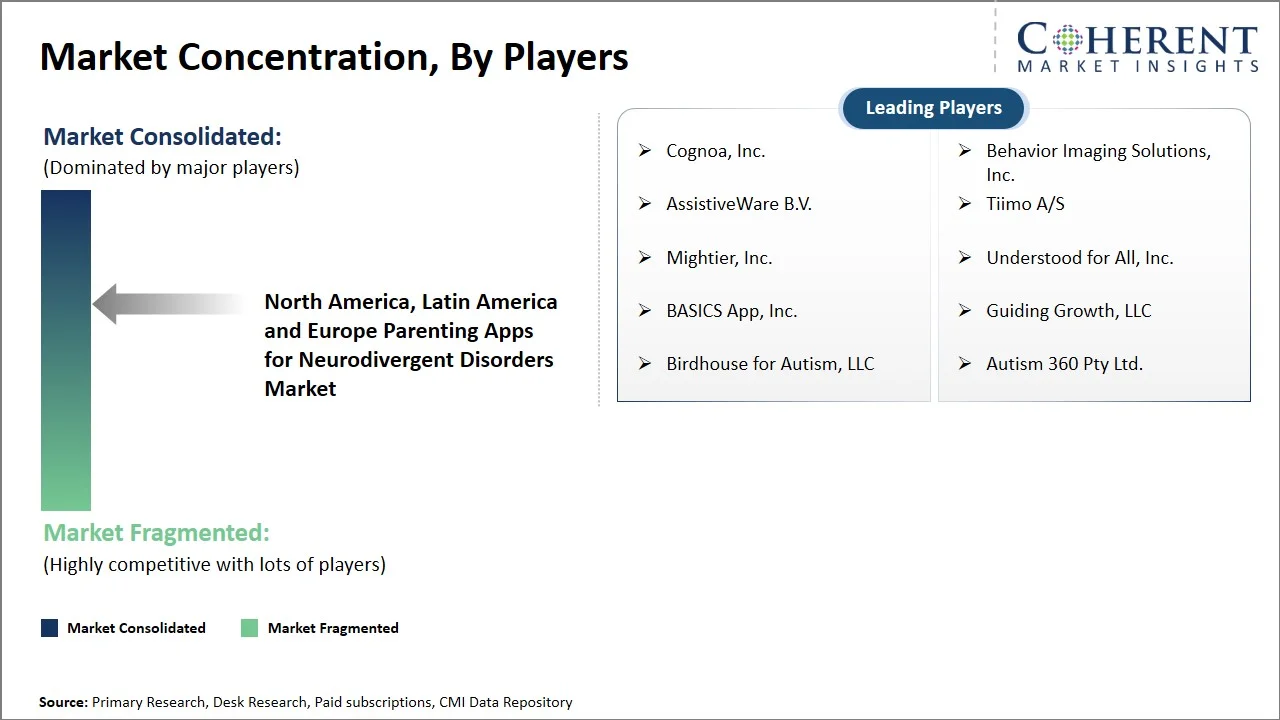The height and width of the screenshot is (720, 1280).
Task: Click the dark blue Market Consolidated legend swatch
Action: [x=49, y=628]
